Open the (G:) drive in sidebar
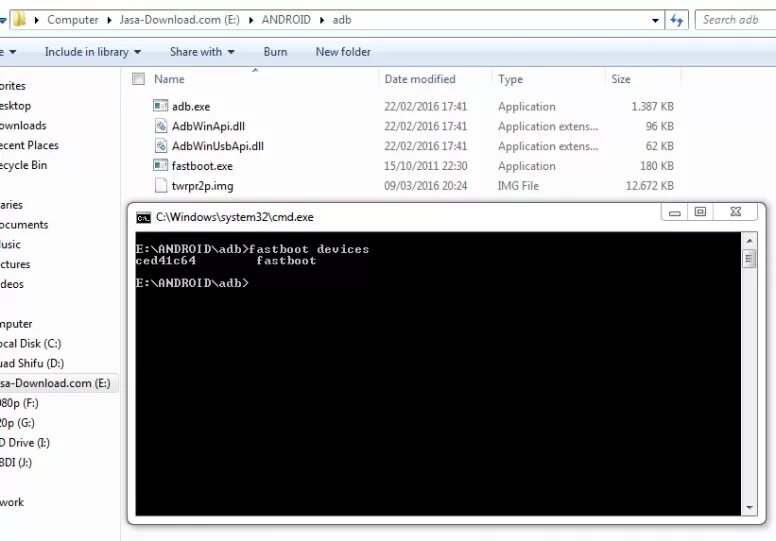 (17, 422)
